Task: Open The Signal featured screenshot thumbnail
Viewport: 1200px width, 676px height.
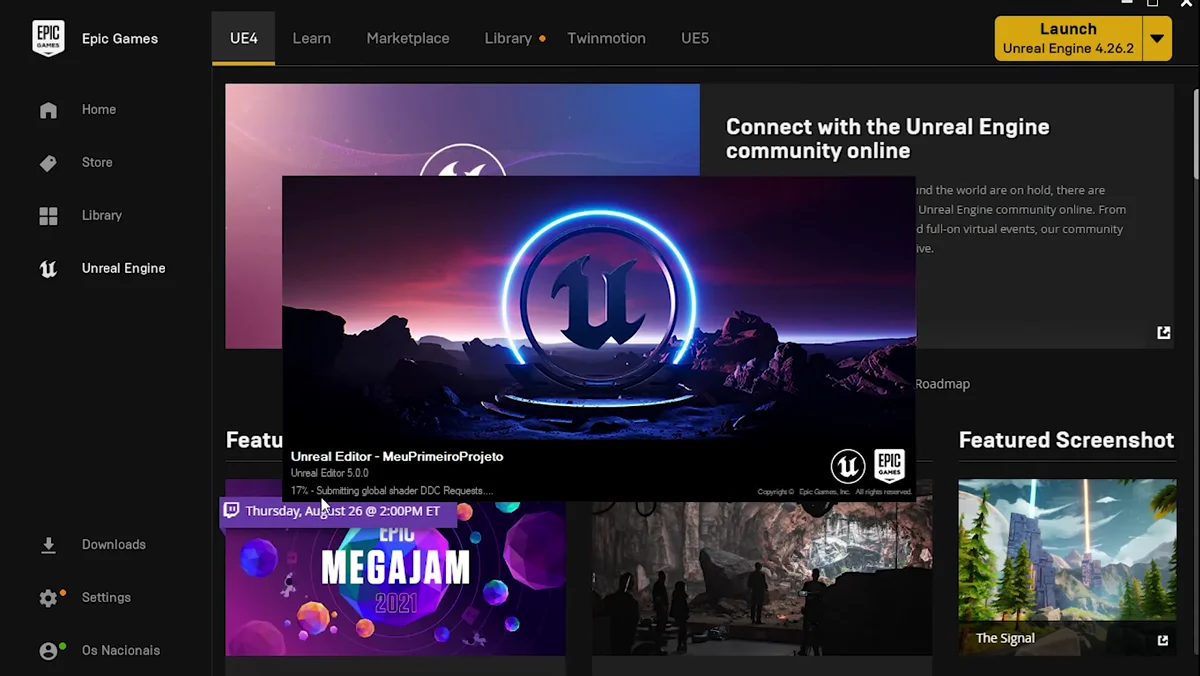Action: coord(1067,567)
